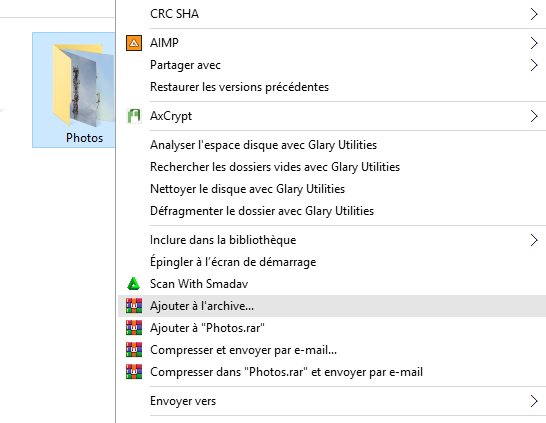Click WinRAR icon beside Ajouter à "Photos.rar"
The height and width of the screenshot is (423, 546).
click(x=134, y=328)
